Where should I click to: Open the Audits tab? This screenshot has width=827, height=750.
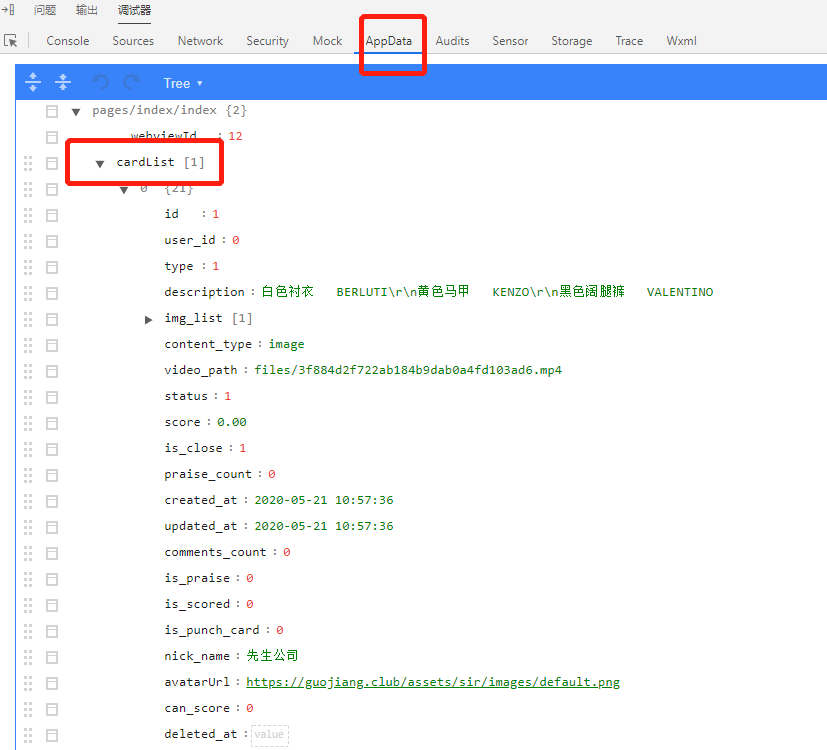point(453,41)
